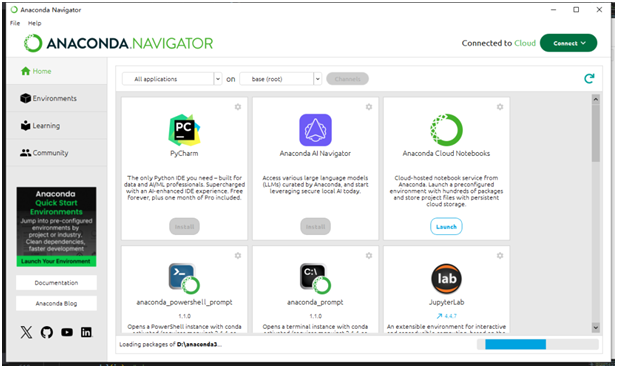Launch Anaconda Cloud Notebooks
Image resolution: width=617 pixels, height=368 pixels.
point(446,227)
